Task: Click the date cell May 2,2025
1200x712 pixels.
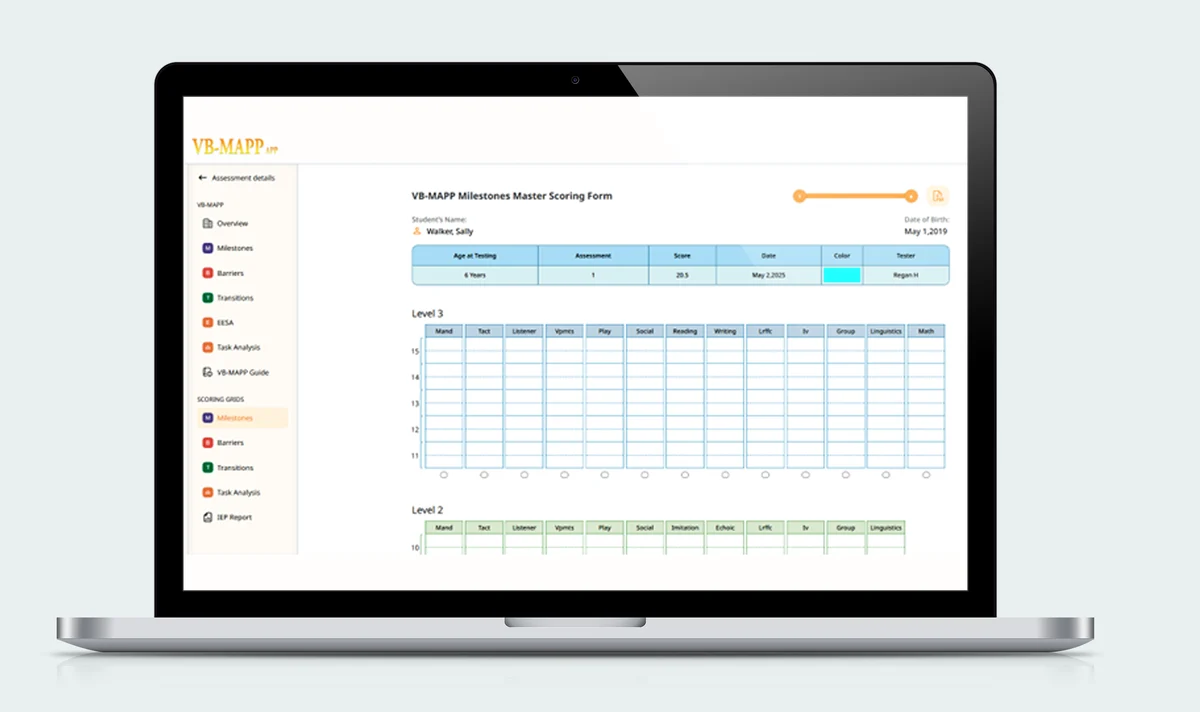Action: [769, 275]
